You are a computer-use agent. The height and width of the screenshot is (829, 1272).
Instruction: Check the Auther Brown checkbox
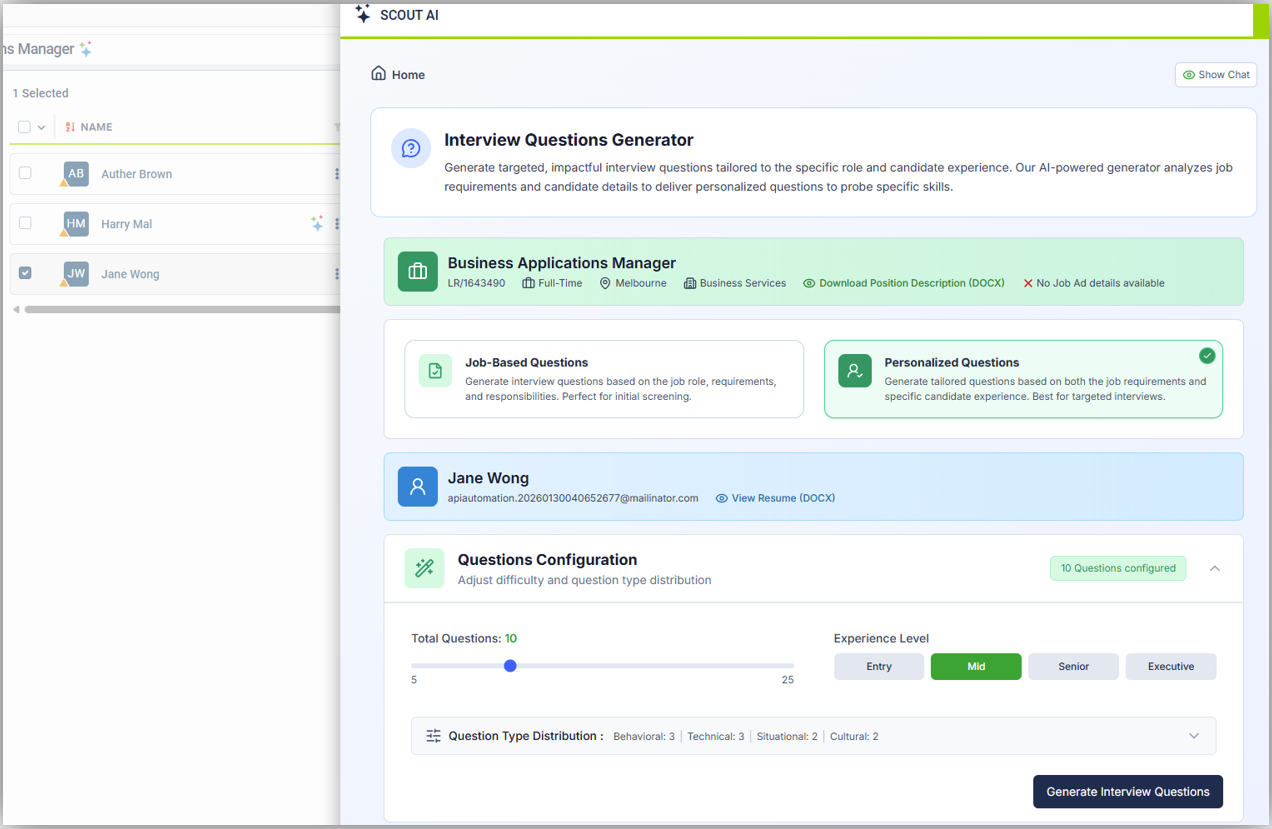(25, 173)
